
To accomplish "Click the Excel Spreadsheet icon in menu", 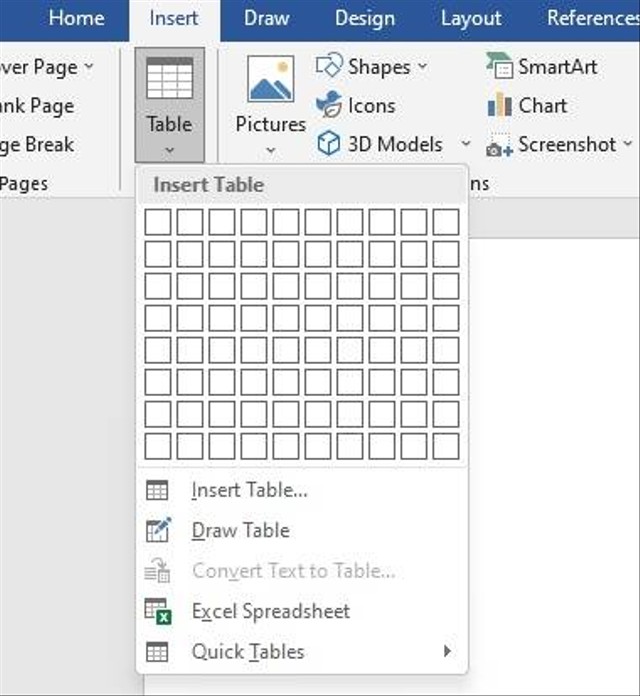I will tap(158, 611).
